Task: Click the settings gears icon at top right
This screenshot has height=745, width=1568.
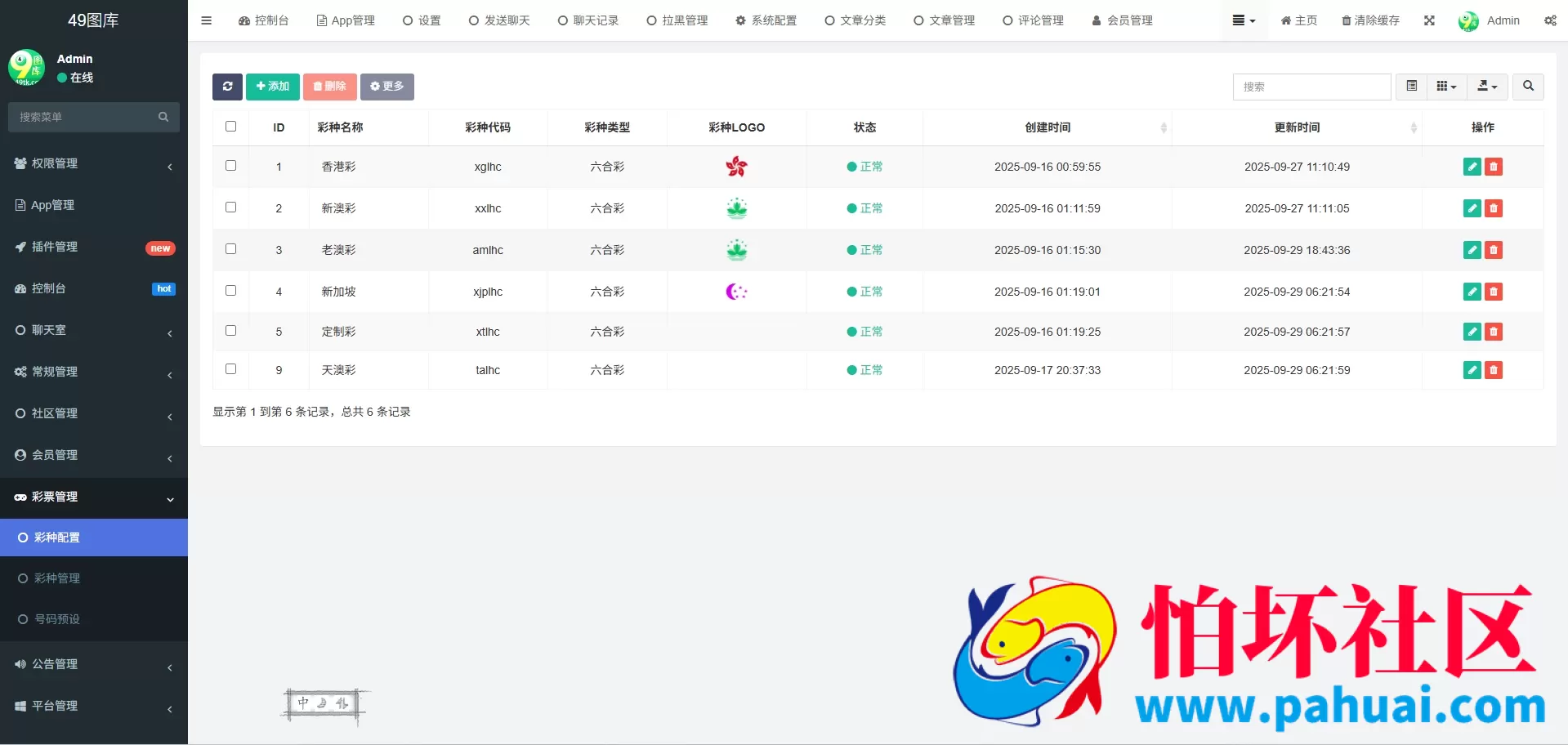Action: [1550, 20]
